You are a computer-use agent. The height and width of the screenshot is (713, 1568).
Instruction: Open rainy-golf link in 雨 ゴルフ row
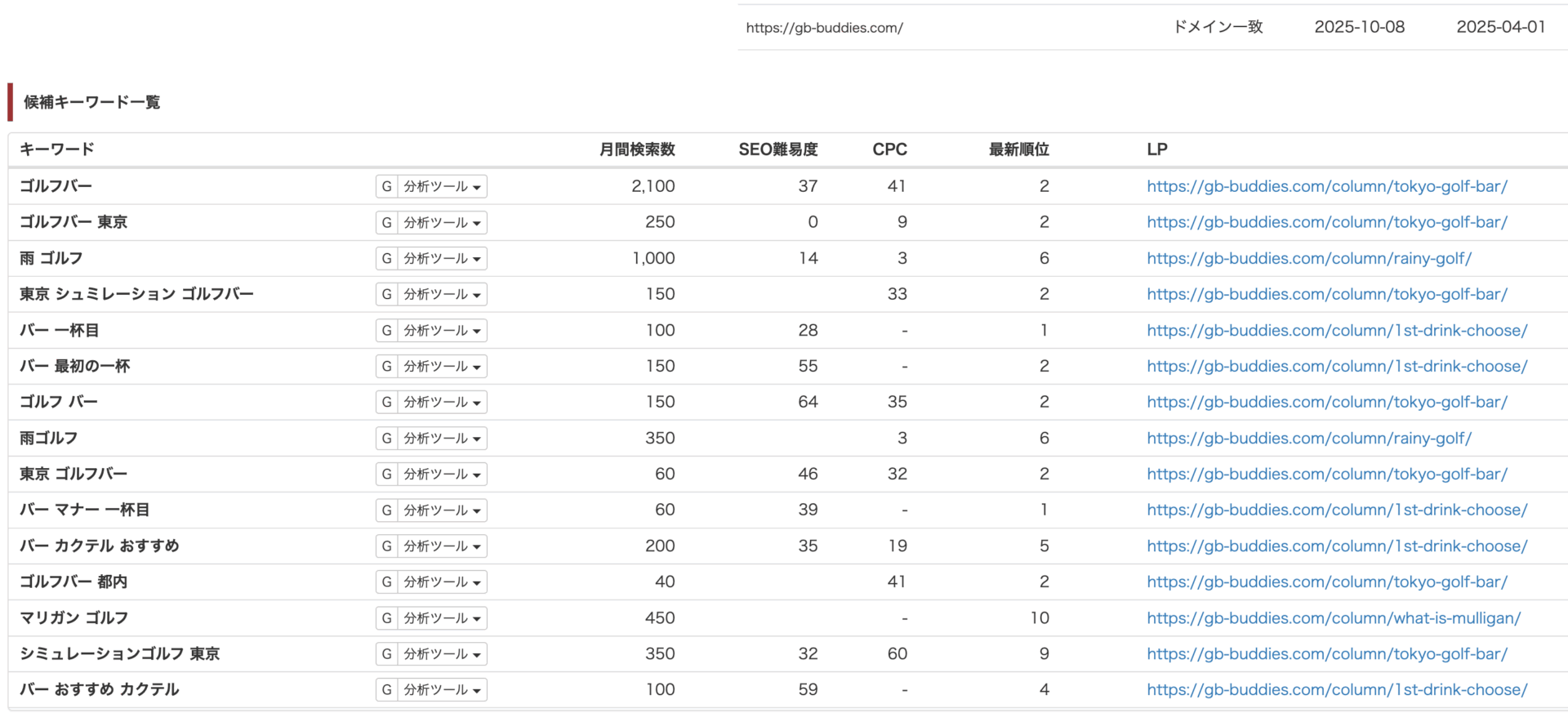point(1309,258)
